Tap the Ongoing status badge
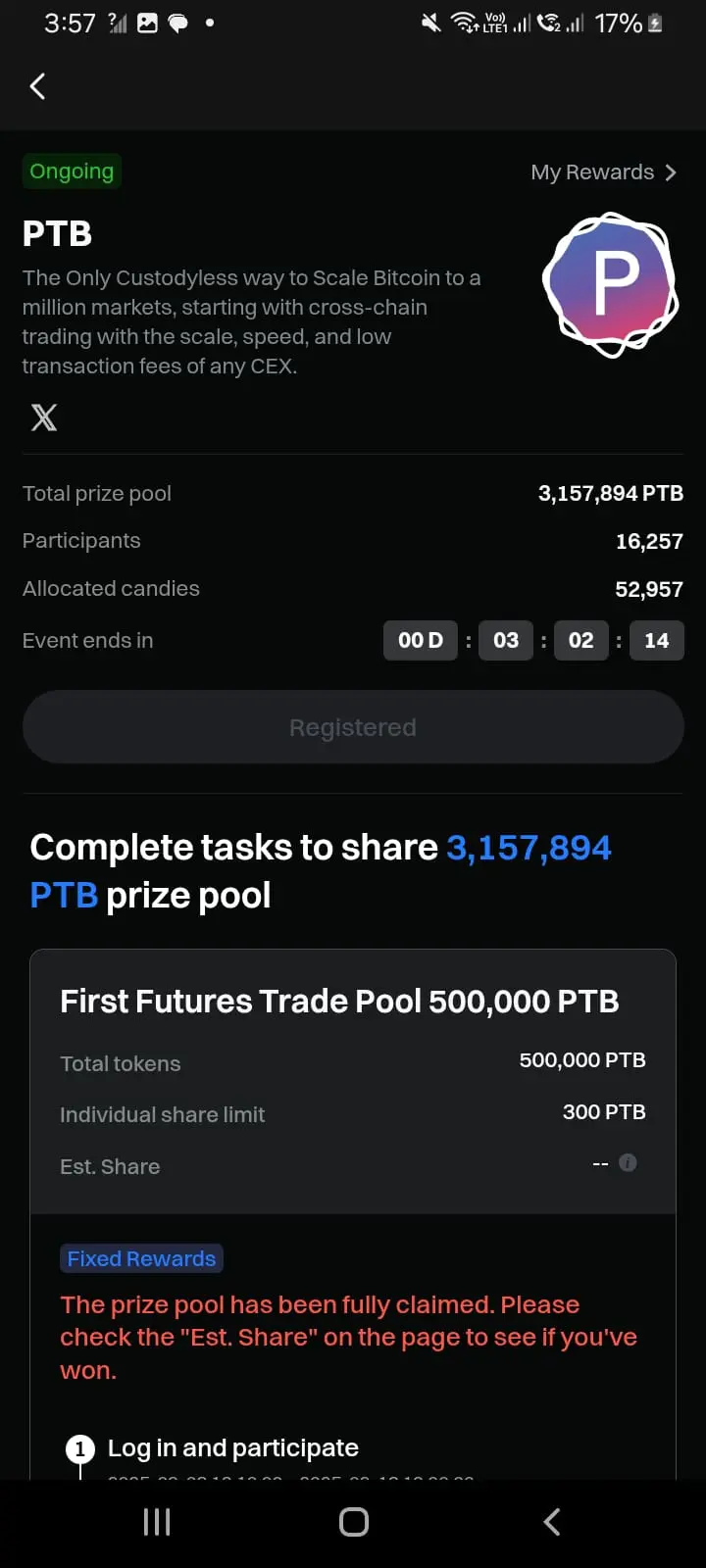 tap(72, 171)
